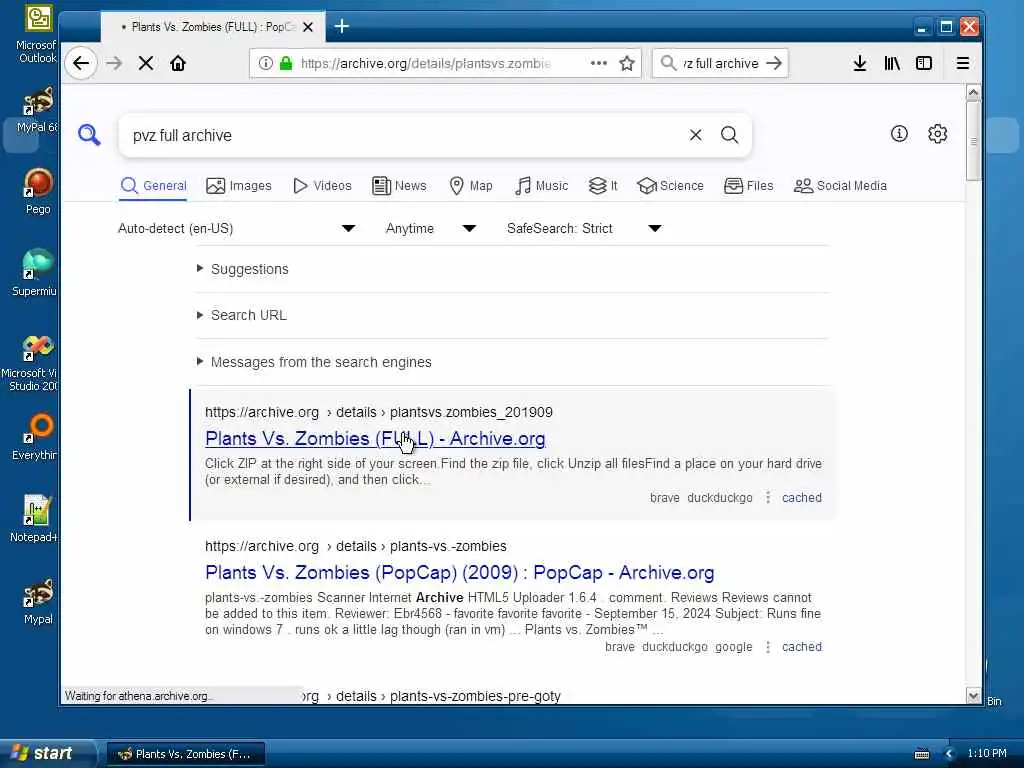Show site information icon in address bar
Screen dimensions: 1024x768
pyautogui.click(x=265, y=63)
